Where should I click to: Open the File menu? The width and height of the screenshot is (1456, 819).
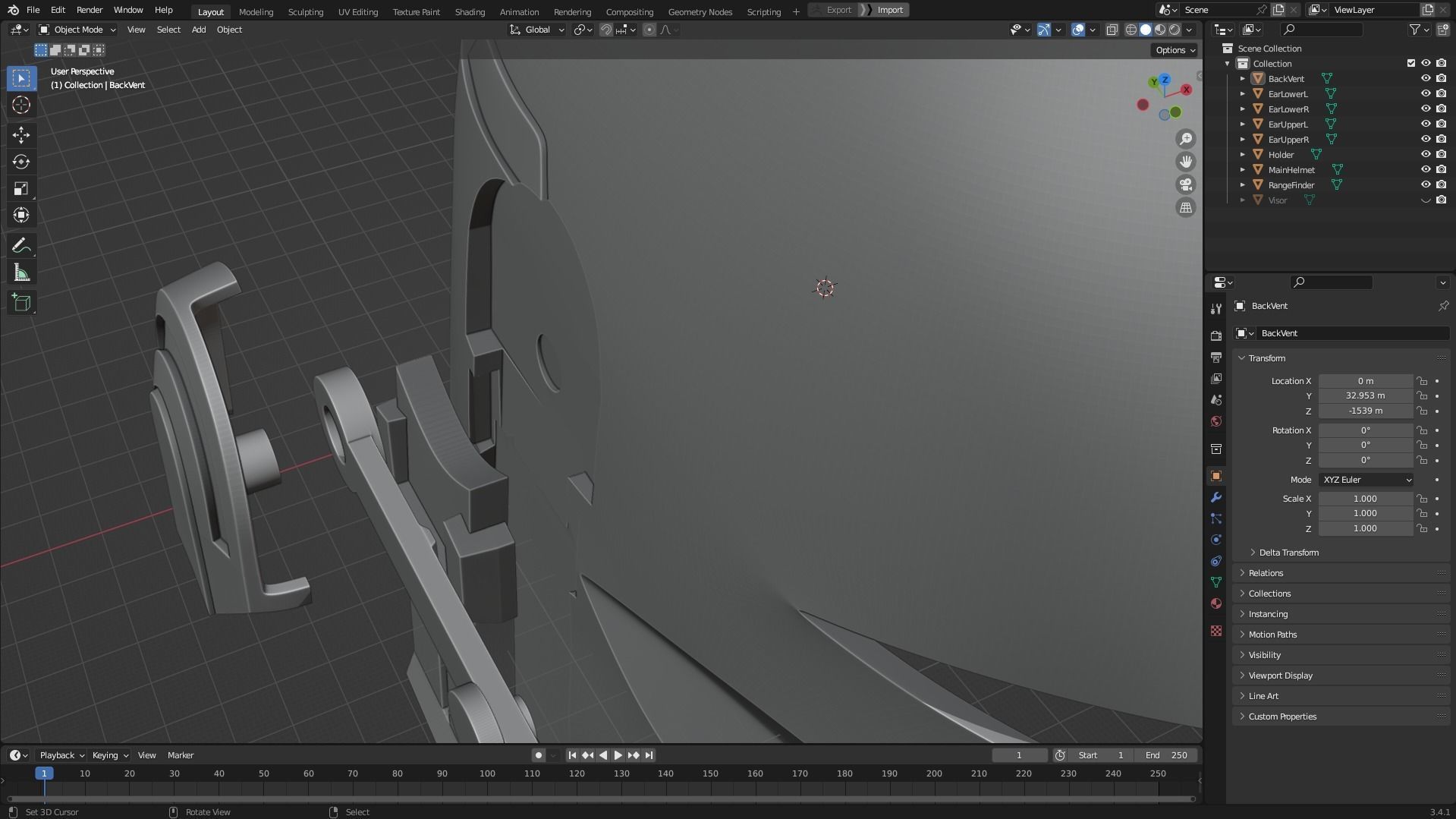pyautogui.click(x=33, y=11)
